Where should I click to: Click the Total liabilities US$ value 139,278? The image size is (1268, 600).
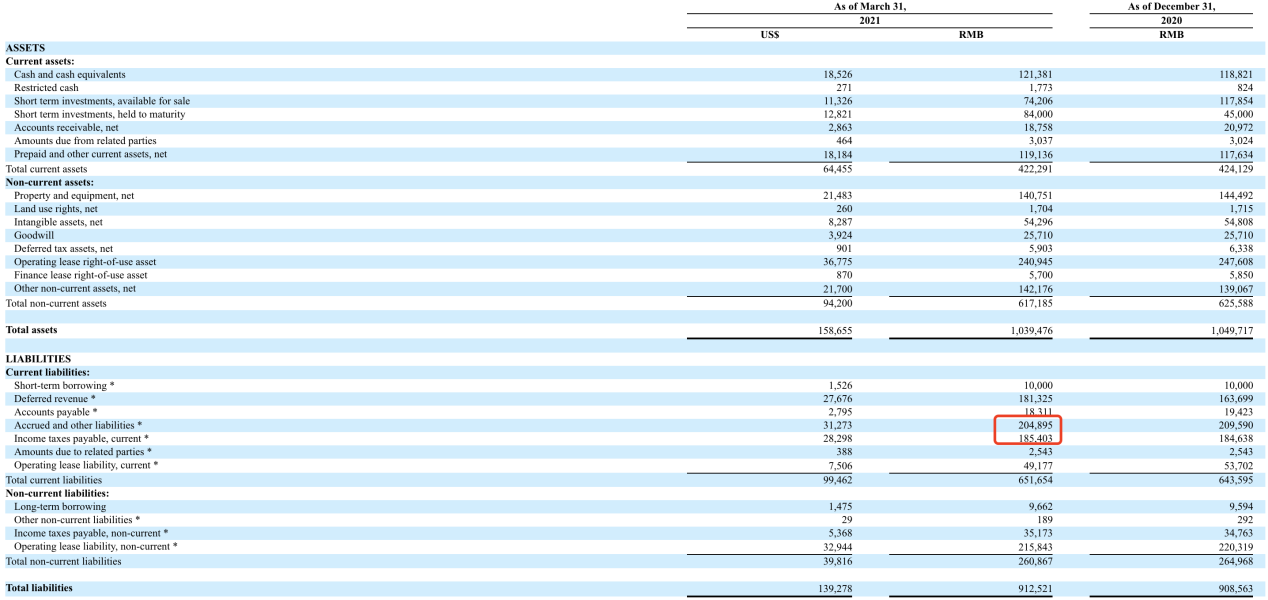click(832, 588)
